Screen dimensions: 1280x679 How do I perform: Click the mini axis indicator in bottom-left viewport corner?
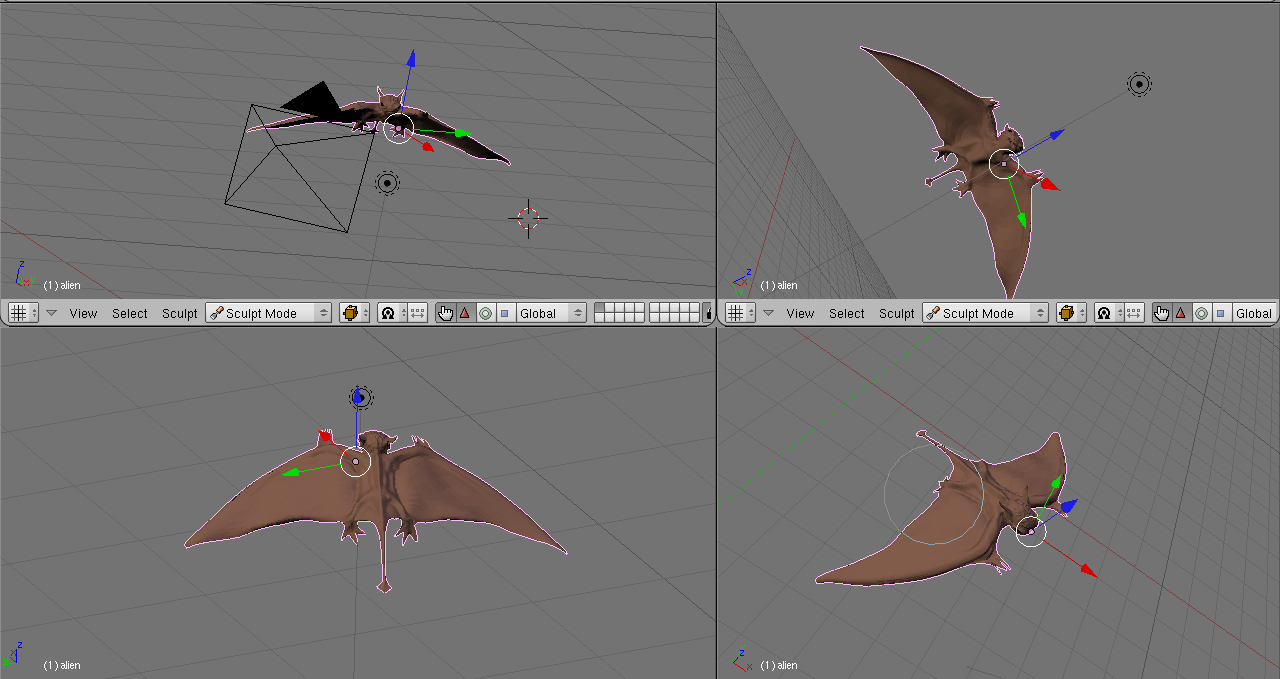pos(13,653)
